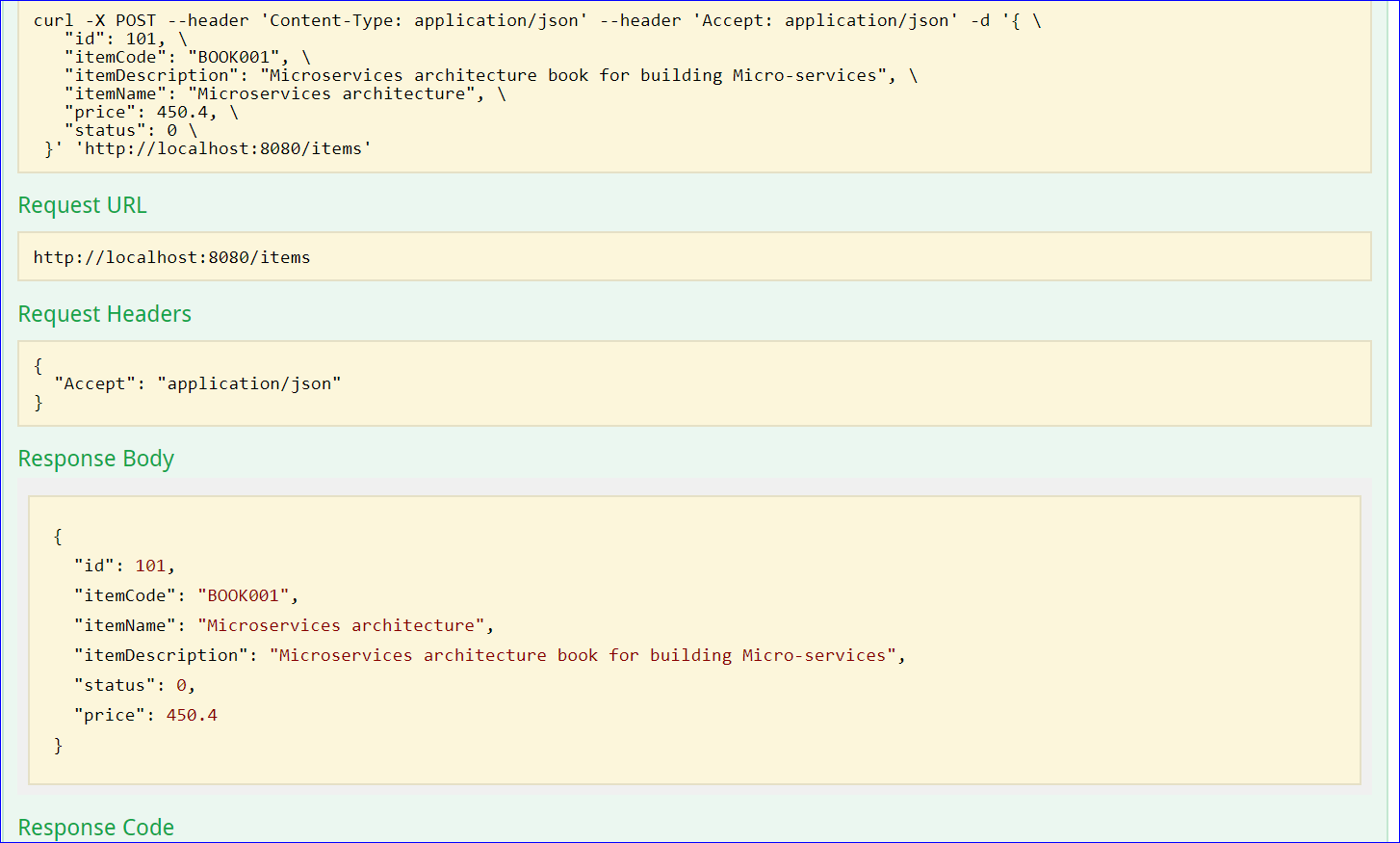Click the Request Headers heading
The width and height of the screenshot is (1400, 843).
(x=104, y=314)
